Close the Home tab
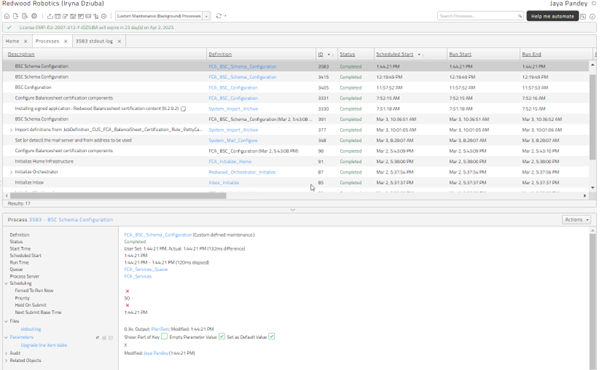Viewport: 602px width, 370px height. (x=26, y=41)
